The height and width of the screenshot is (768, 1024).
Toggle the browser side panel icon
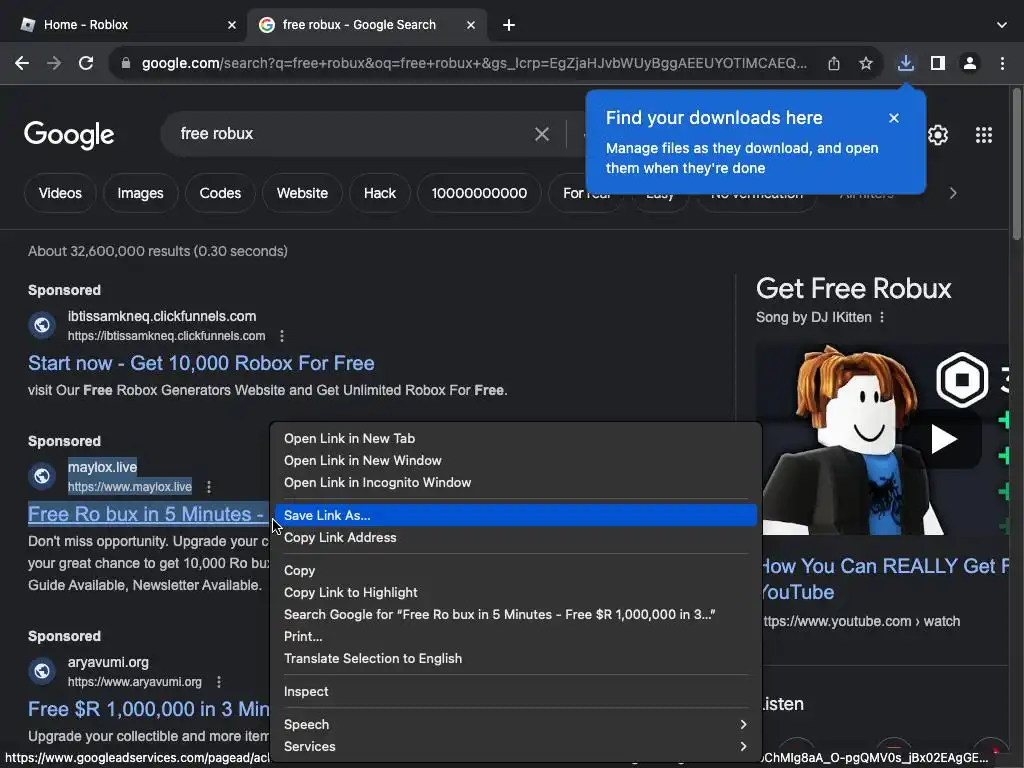click(x=938, y=63)
